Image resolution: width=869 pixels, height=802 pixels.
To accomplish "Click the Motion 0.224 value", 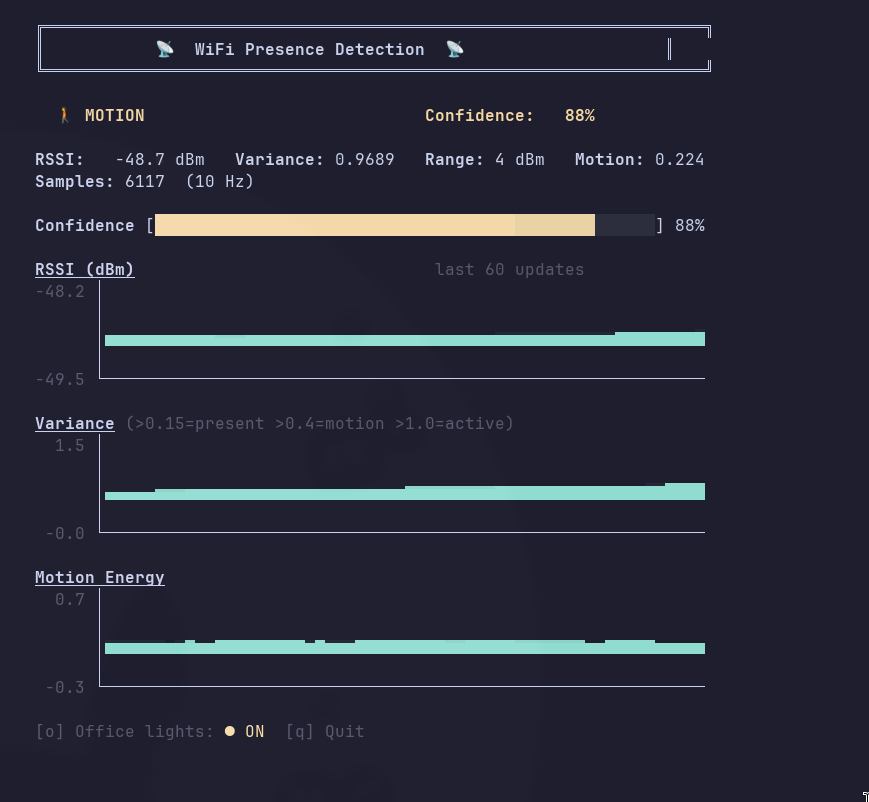I will click(679, 160).
